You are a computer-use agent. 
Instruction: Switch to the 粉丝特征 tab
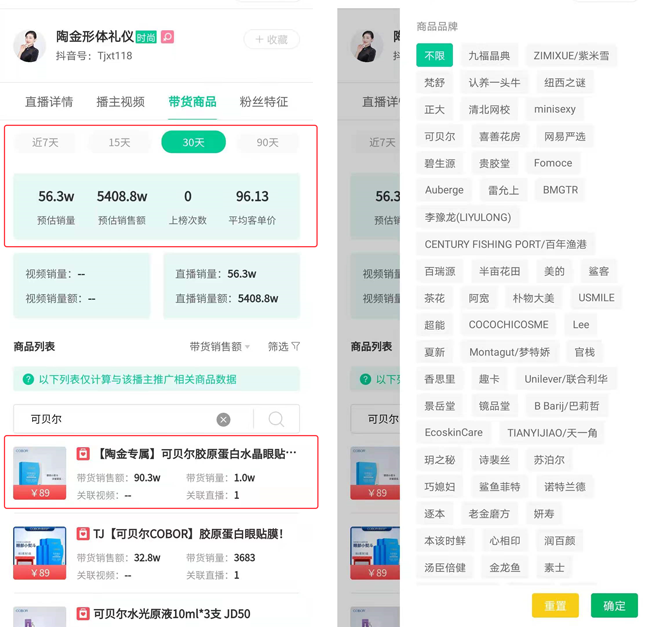pos(264,102)
